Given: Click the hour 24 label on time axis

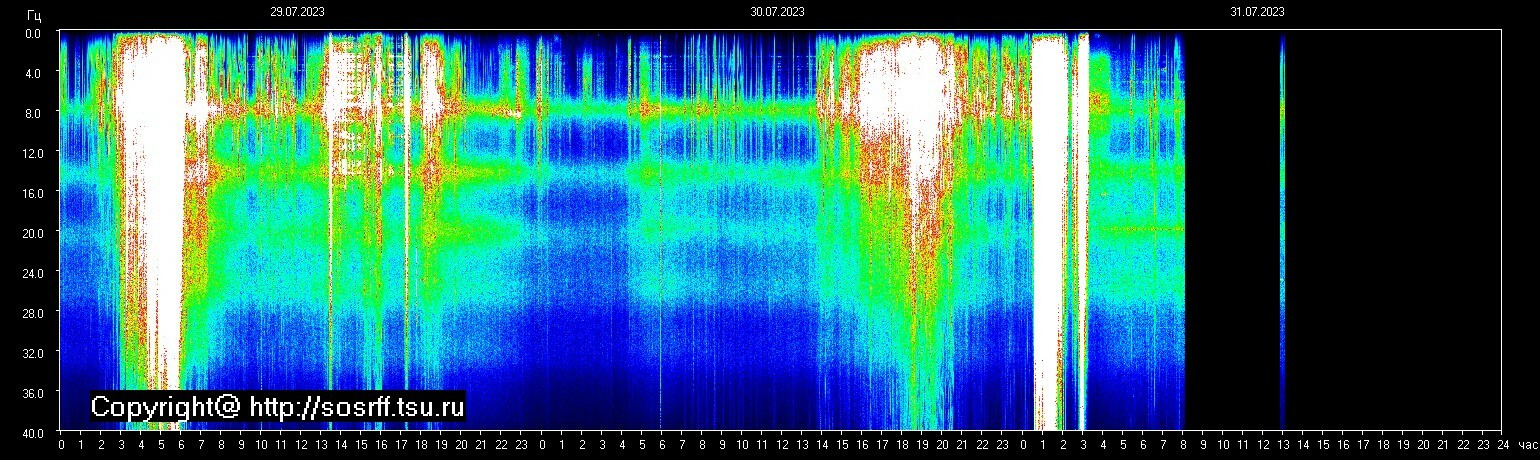Looking at the screenshot, I should [x=1502, y=444].
